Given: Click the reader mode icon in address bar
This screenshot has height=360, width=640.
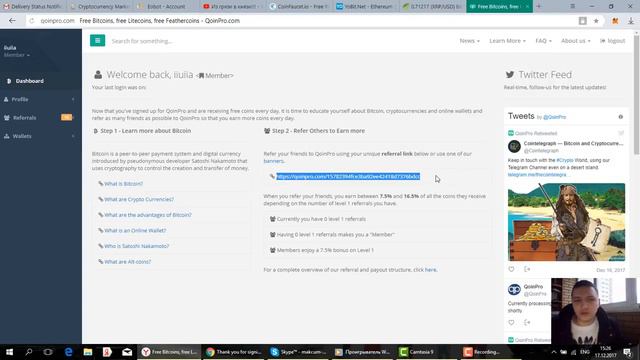Looking at the screenshot, I should (582, 21).
